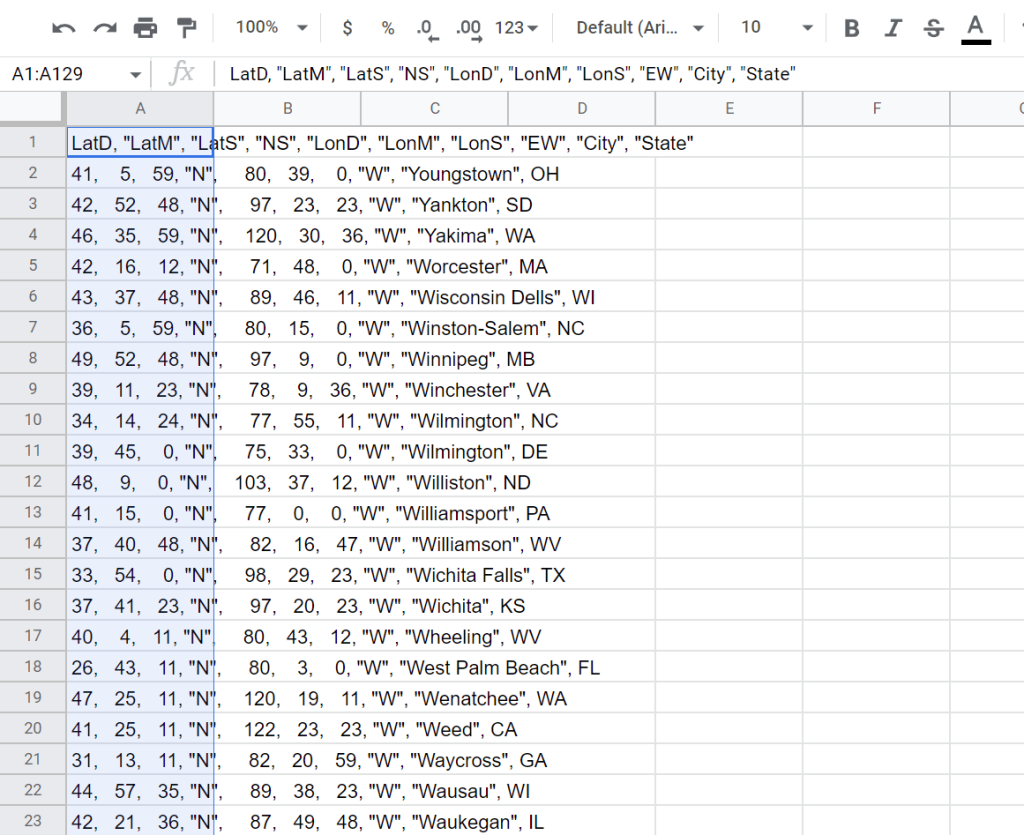
Task: Redo the last action
Action: (x=105, y=28)
